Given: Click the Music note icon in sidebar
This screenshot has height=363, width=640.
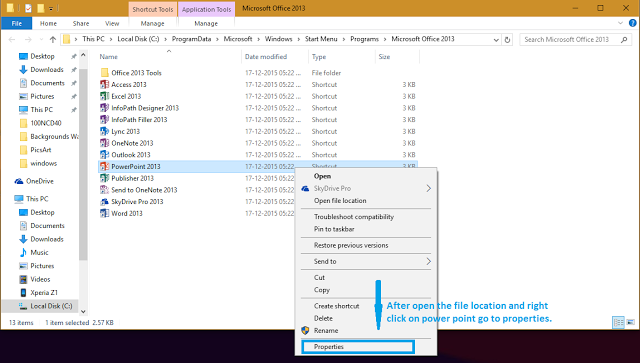Looking at the screenshot, I should pos(23,253).
